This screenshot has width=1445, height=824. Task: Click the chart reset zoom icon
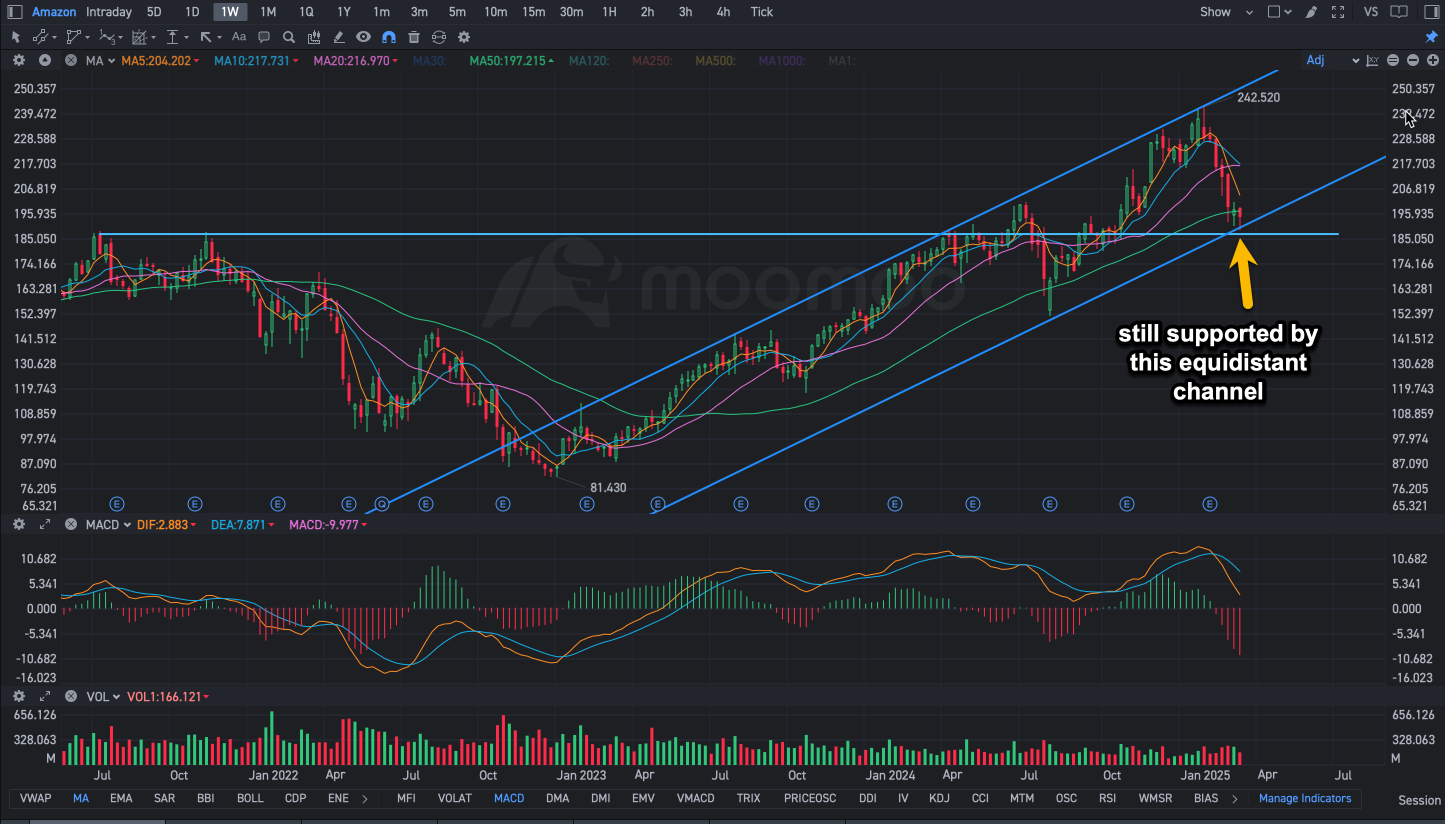1392,61
